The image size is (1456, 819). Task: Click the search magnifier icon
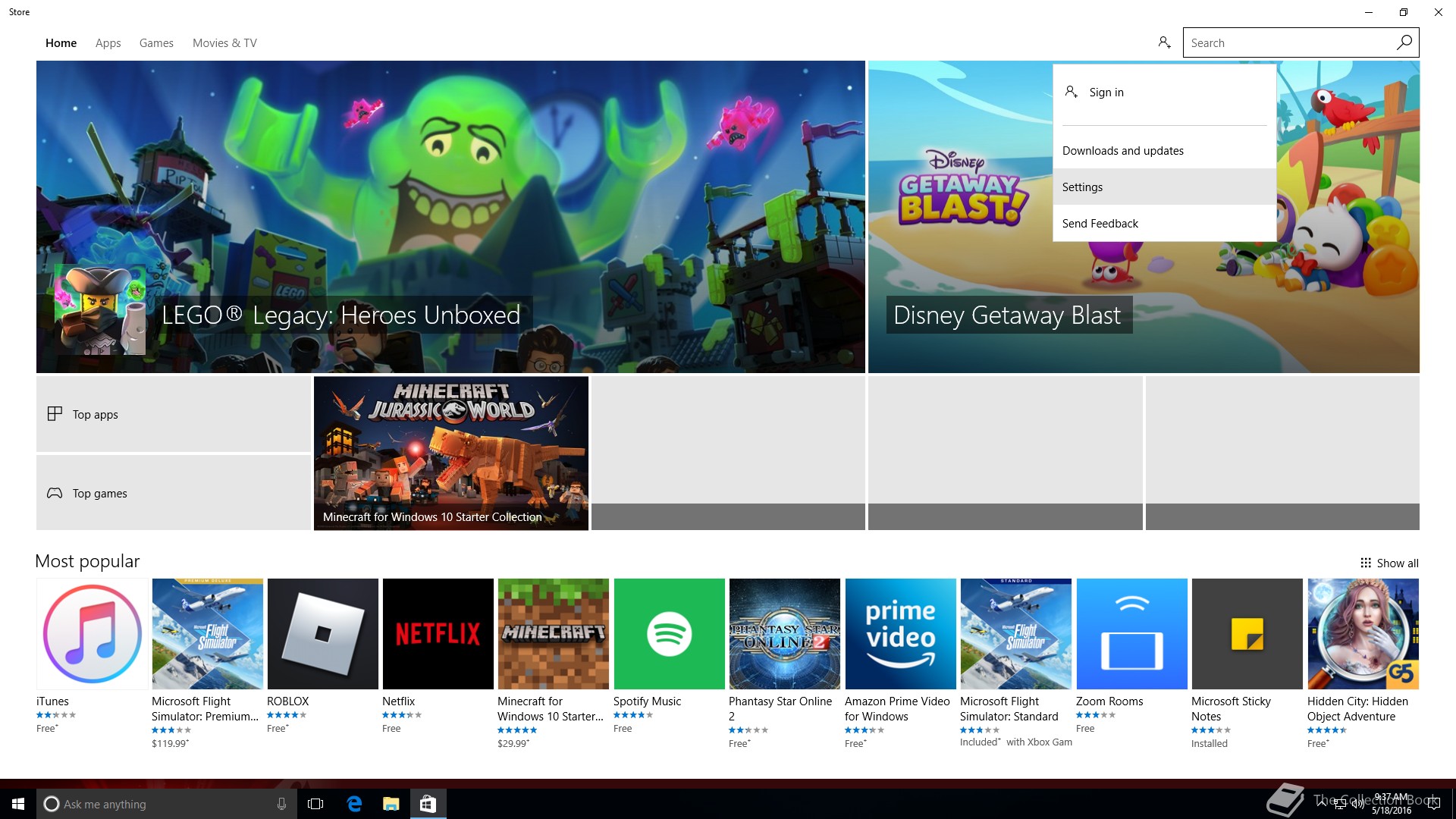[x=1404, y=42]
